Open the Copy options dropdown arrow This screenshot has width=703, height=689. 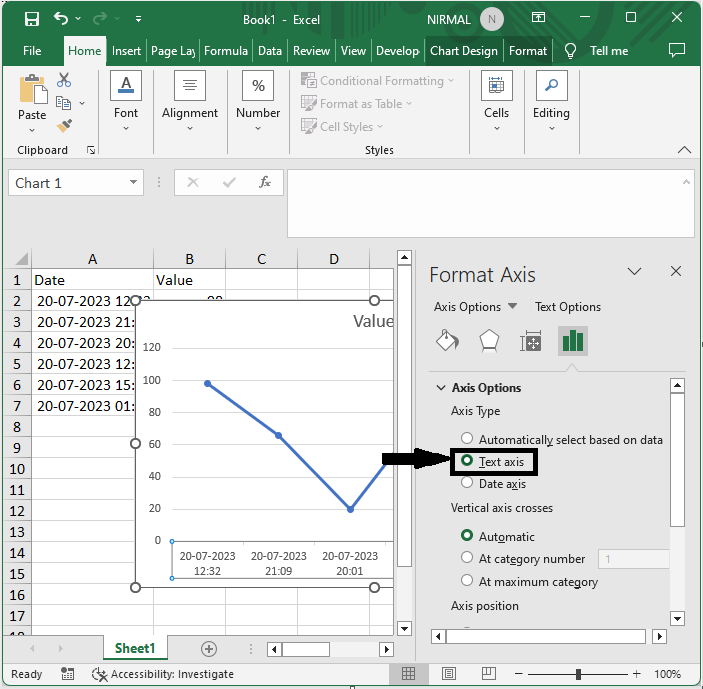82,104
